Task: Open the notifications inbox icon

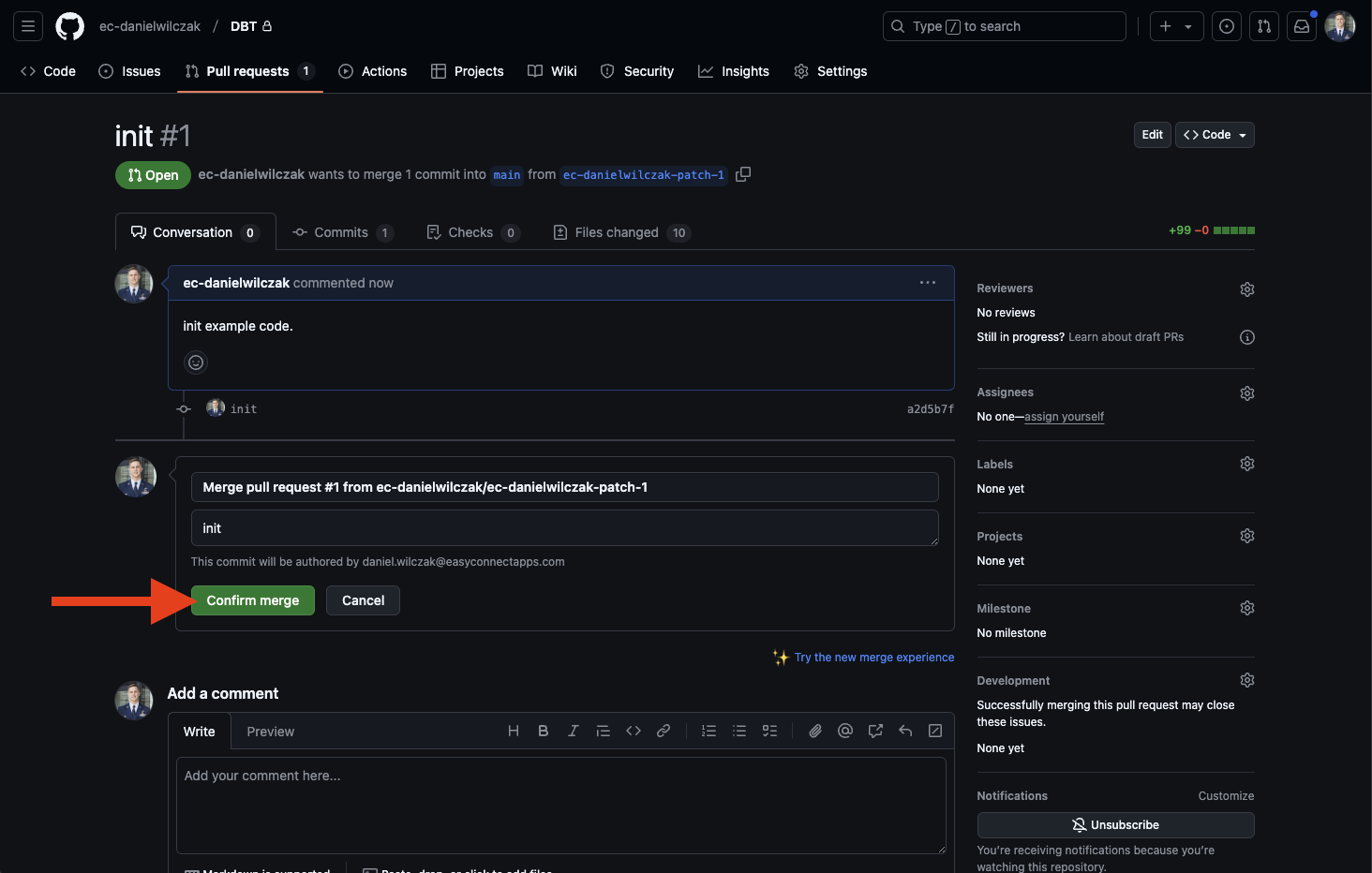Action: 1302,26
